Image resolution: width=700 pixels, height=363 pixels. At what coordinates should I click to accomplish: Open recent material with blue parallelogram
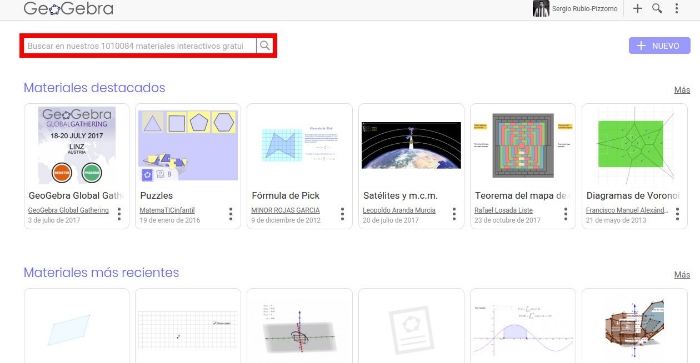[77, 330]
